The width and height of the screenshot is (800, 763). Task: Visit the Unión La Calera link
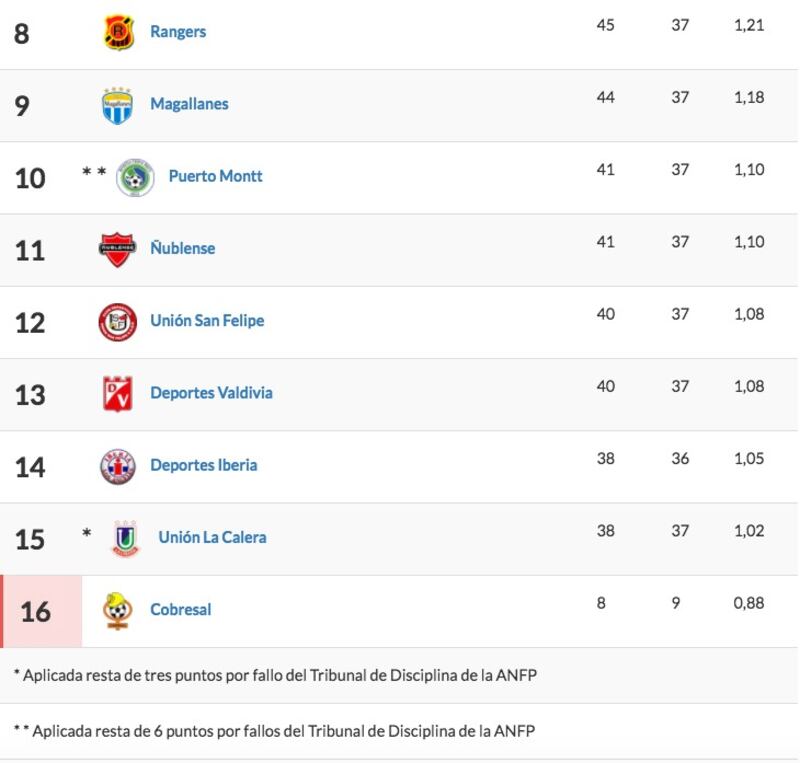tap(212, 537)
